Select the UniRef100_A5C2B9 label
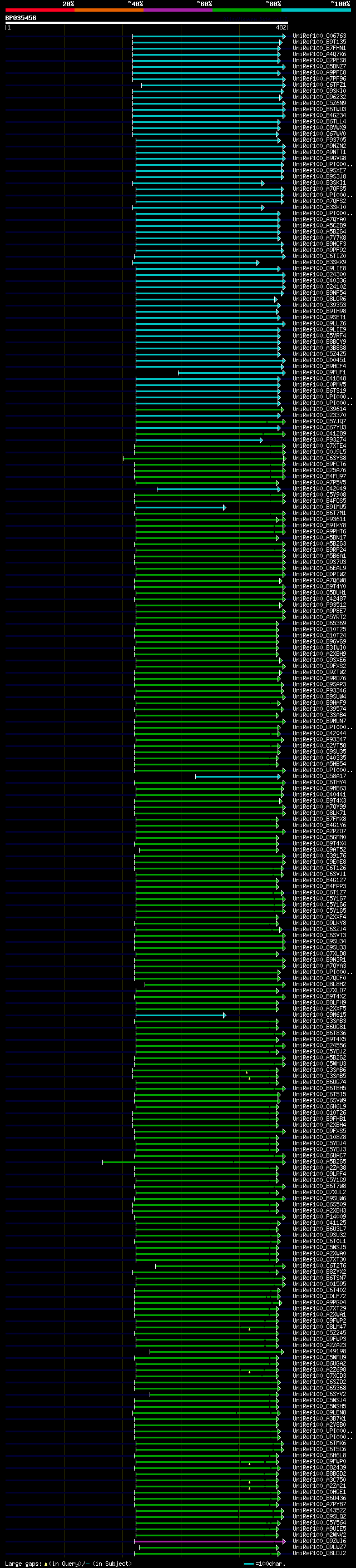Screen dimensions: 356x1568 [x=319, y=225]
